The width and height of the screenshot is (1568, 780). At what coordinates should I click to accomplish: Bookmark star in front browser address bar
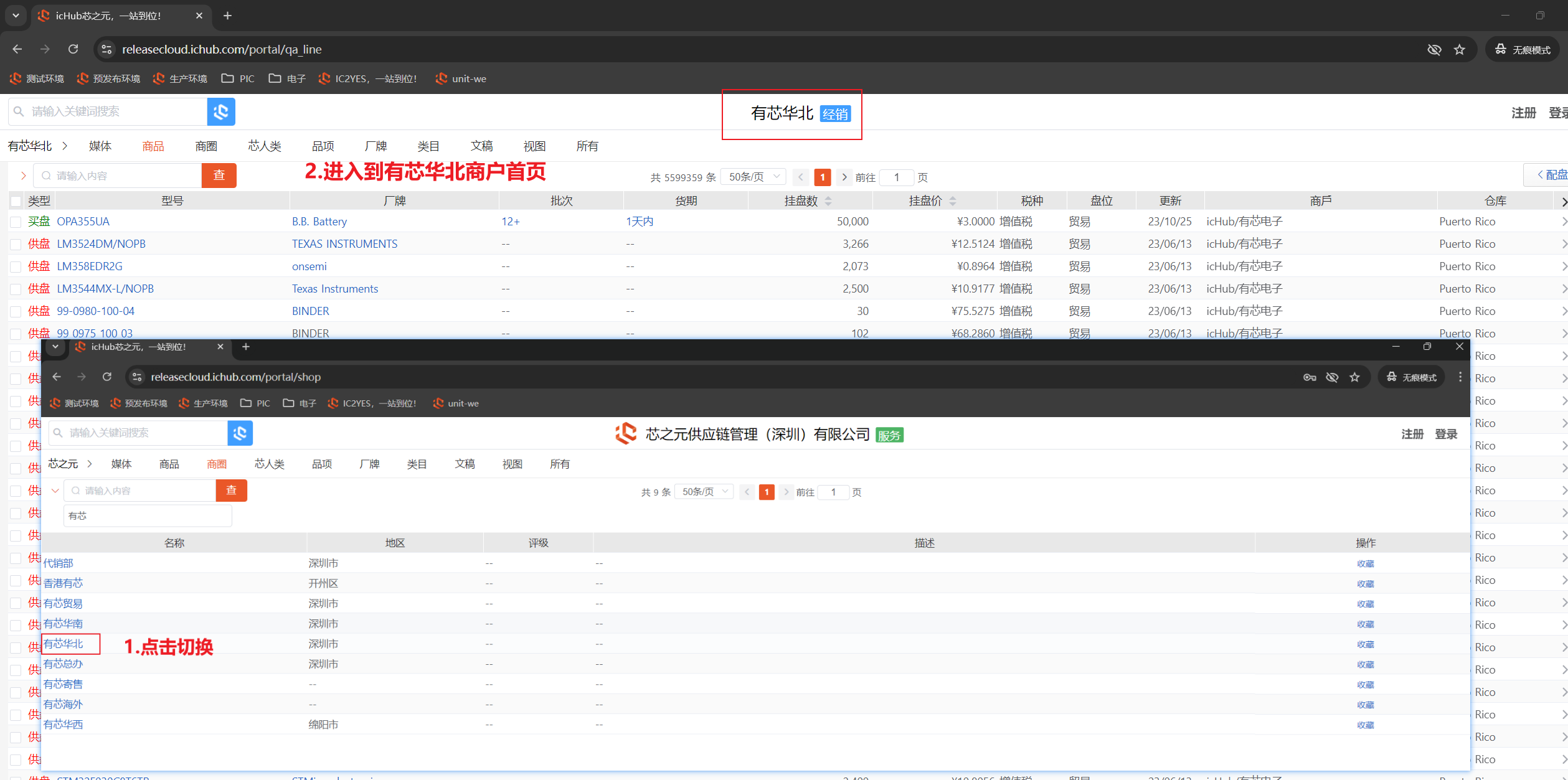pos(1354,377)
